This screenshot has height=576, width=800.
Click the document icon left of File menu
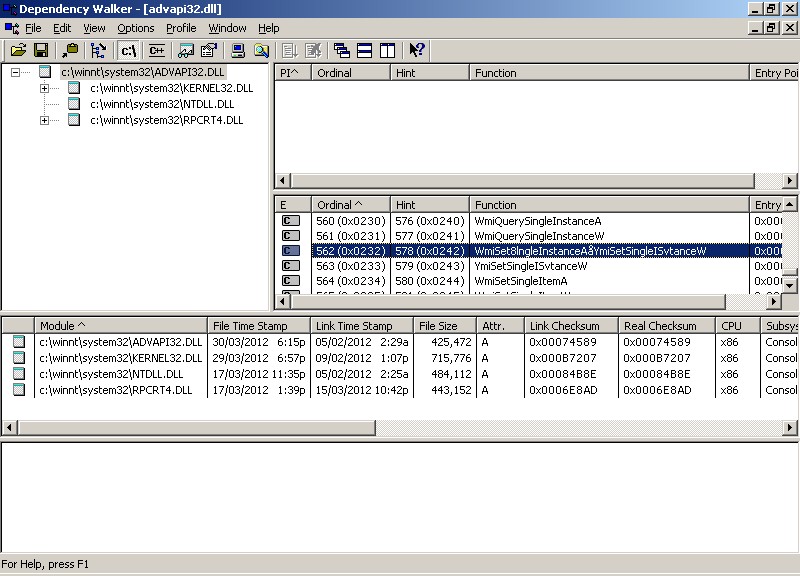[12, 28]
